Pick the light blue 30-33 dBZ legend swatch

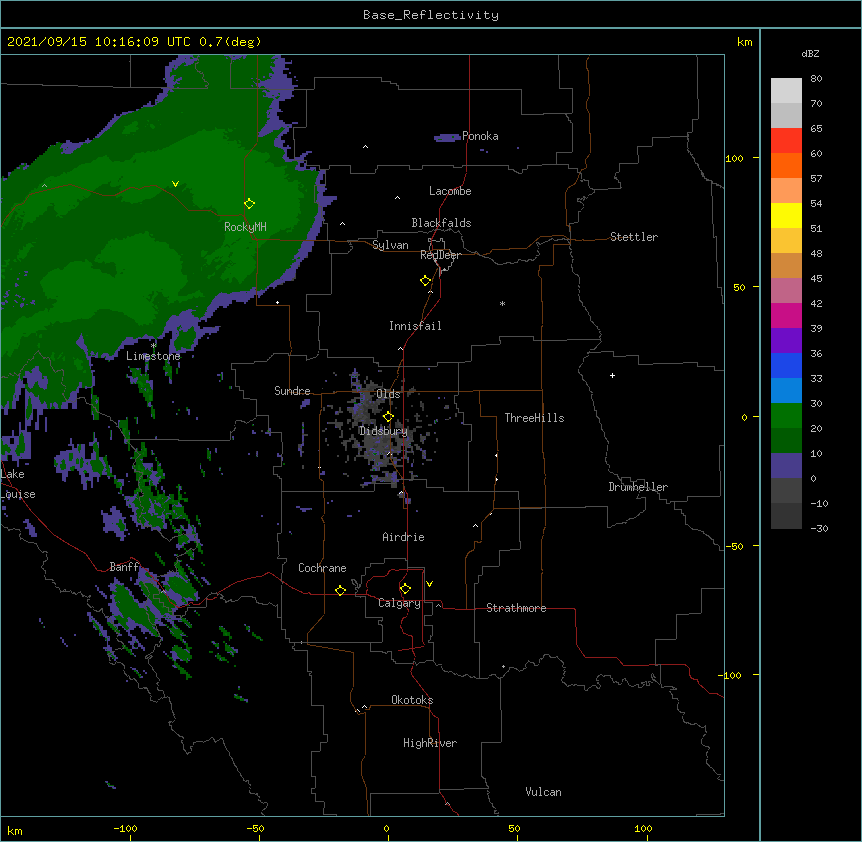pos(786,390)
